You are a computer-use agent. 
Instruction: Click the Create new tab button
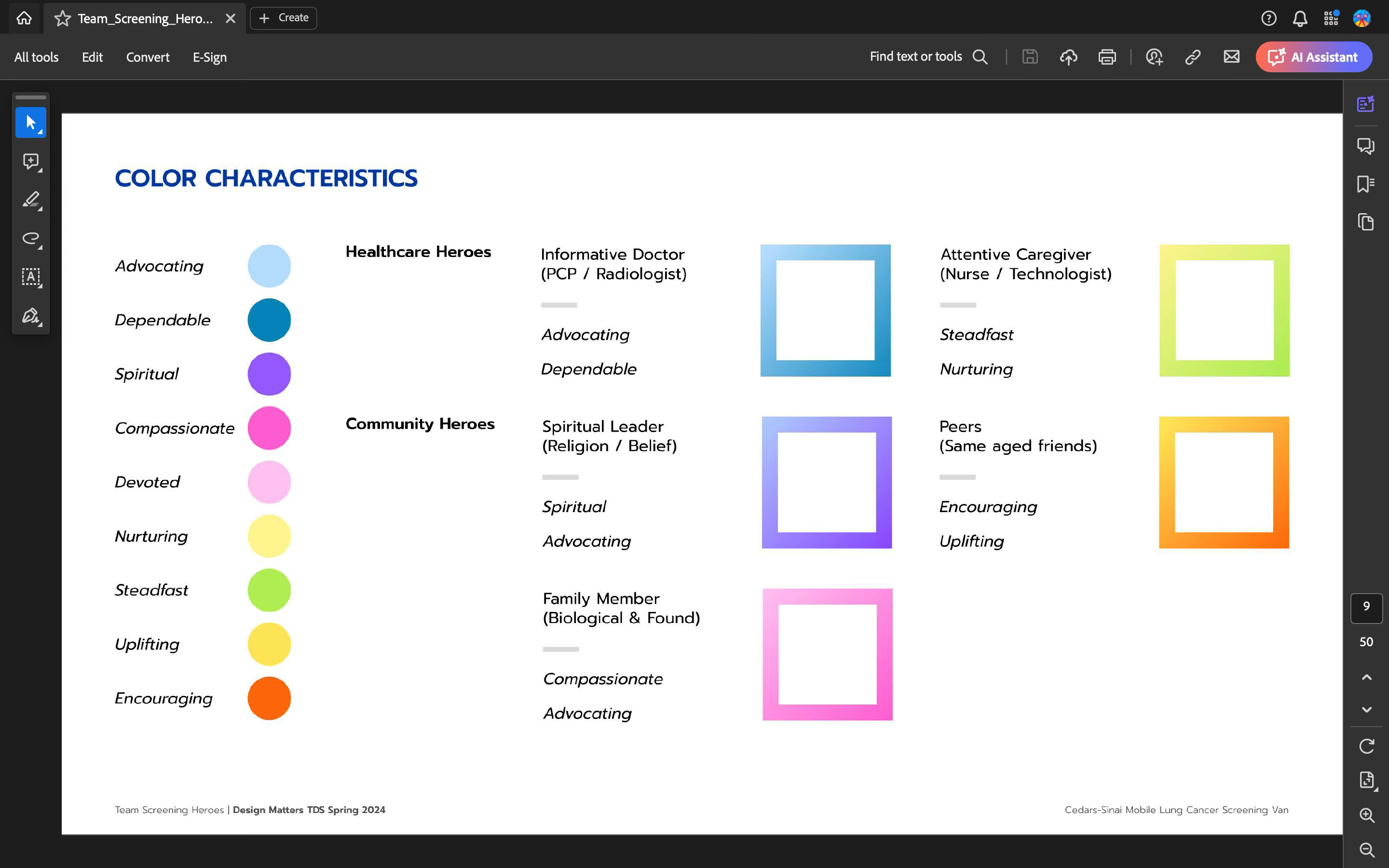tap(284, 18)
